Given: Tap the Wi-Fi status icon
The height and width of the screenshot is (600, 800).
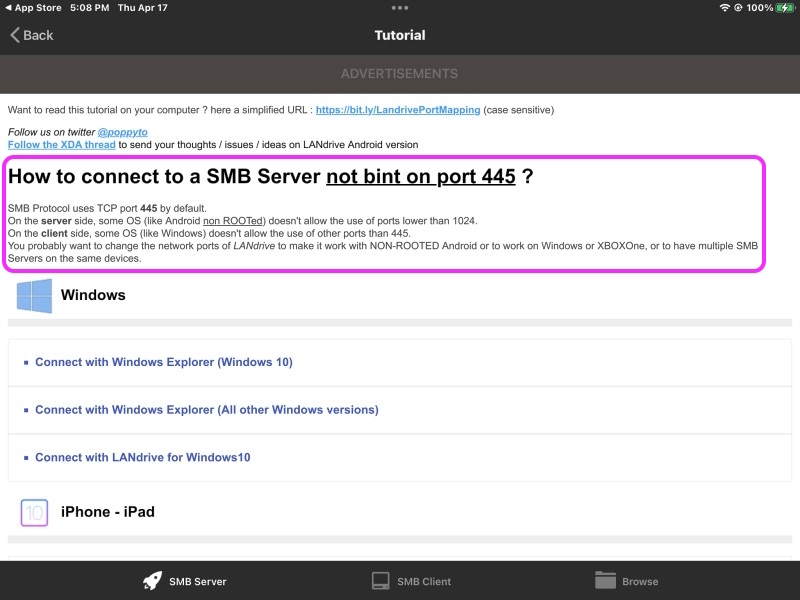Looking at the screenshot, I should [x=724, y=8].
